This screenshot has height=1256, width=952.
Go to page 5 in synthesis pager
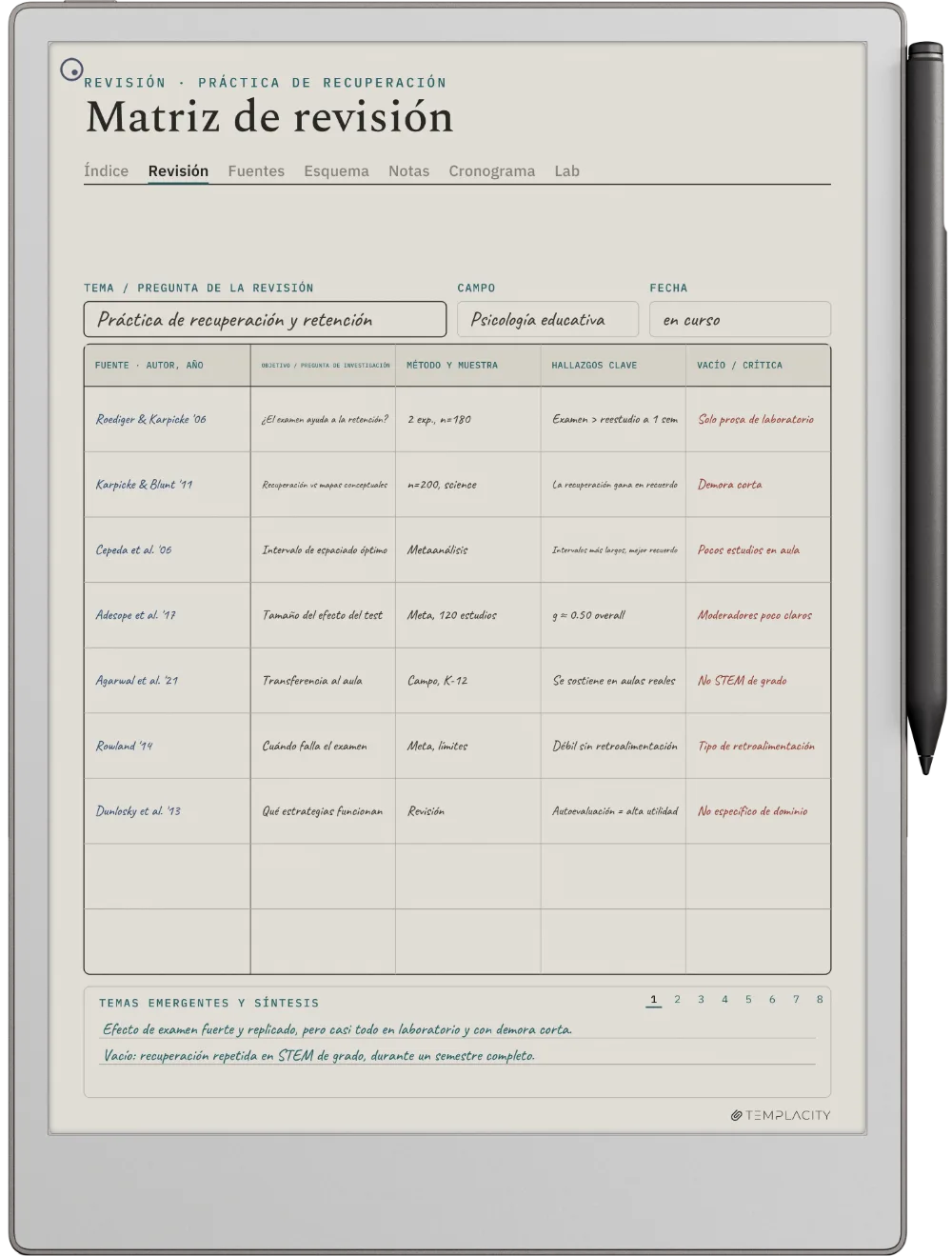748,1000
